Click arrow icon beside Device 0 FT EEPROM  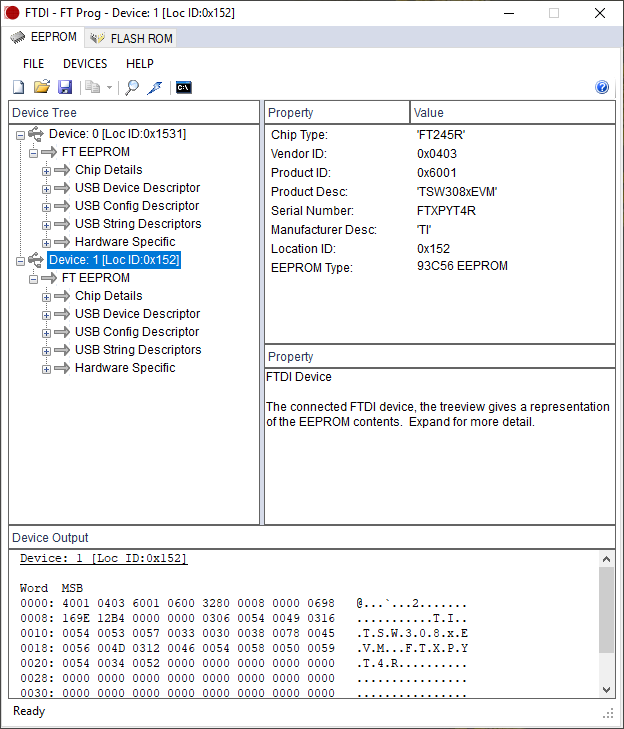coord(49,152)
